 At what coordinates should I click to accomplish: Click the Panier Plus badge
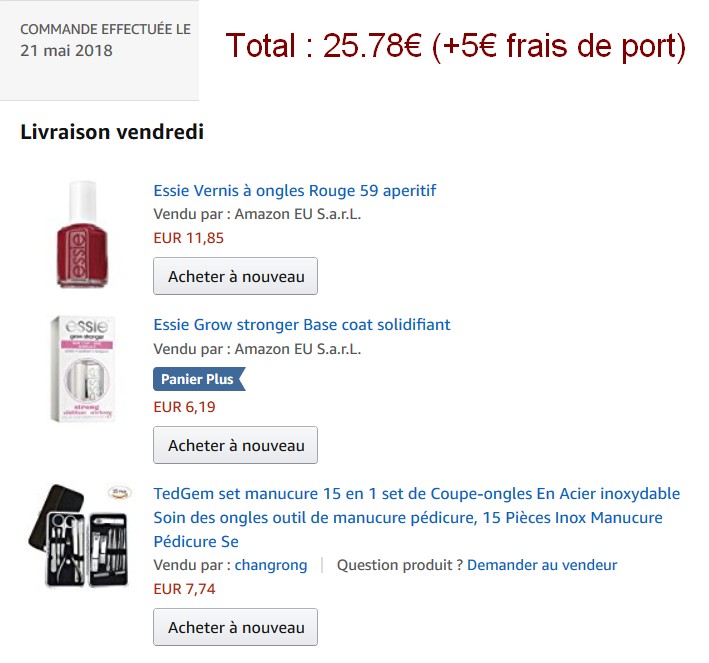[x=199, y=379]
